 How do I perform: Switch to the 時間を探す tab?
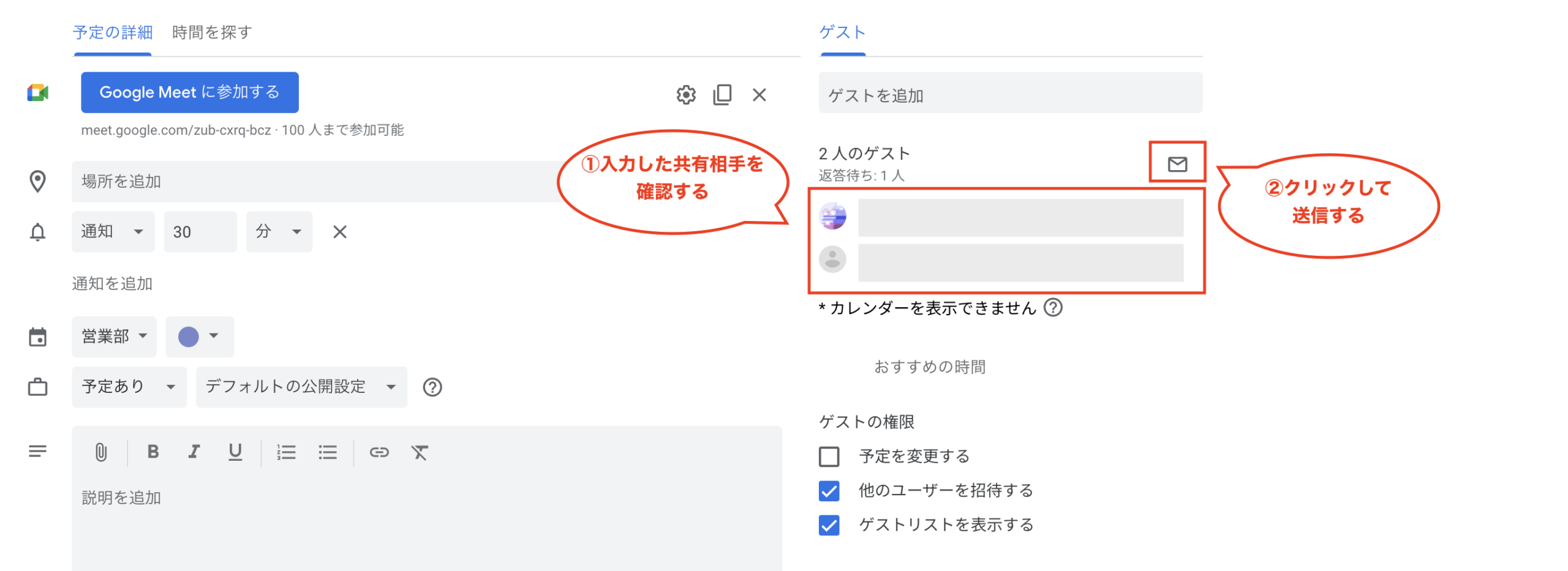point(212,32)
